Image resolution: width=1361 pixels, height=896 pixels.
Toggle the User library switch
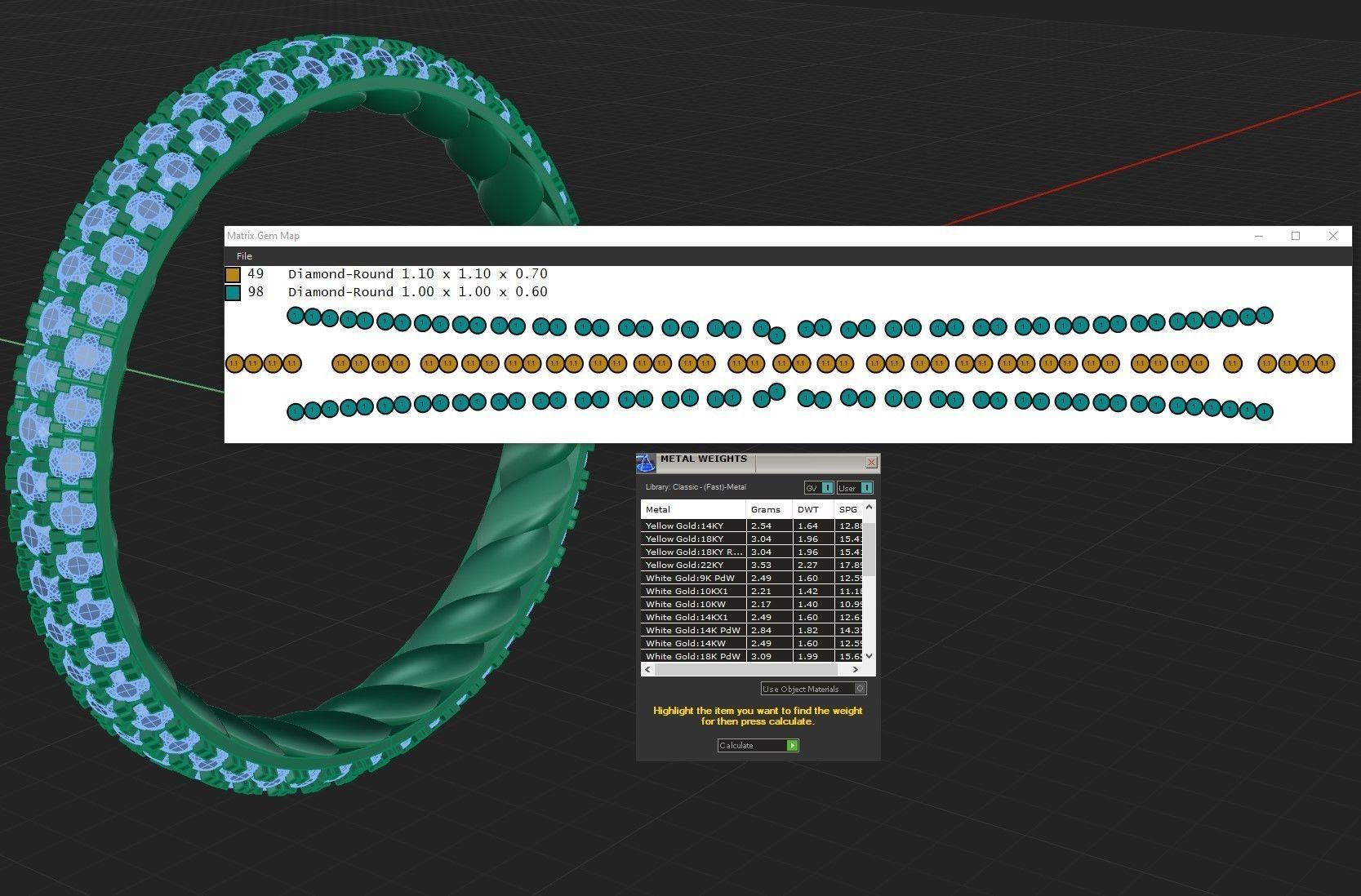click(x=855, y=488)
